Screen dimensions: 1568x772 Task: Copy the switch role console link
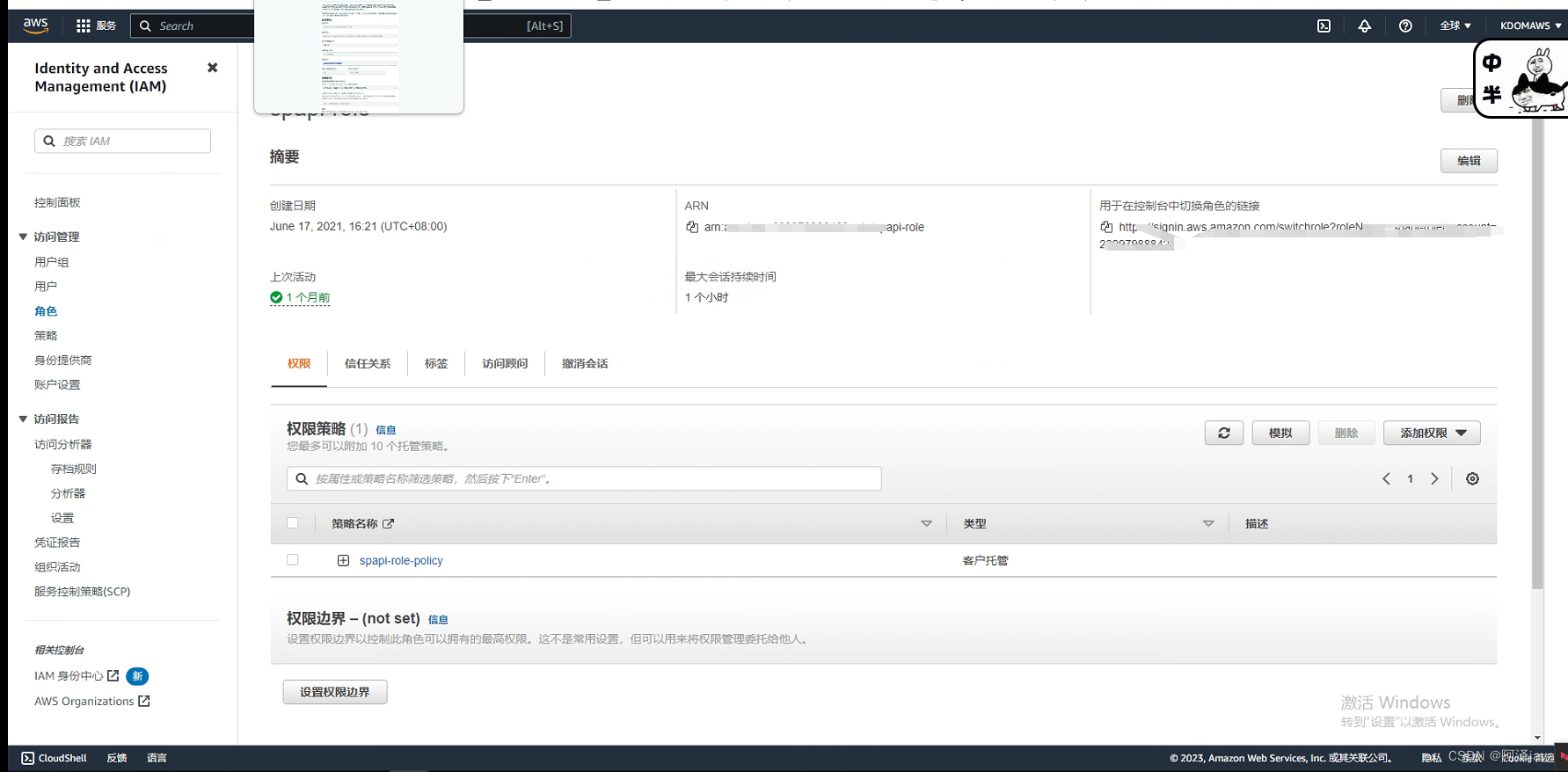(1106, 227)
